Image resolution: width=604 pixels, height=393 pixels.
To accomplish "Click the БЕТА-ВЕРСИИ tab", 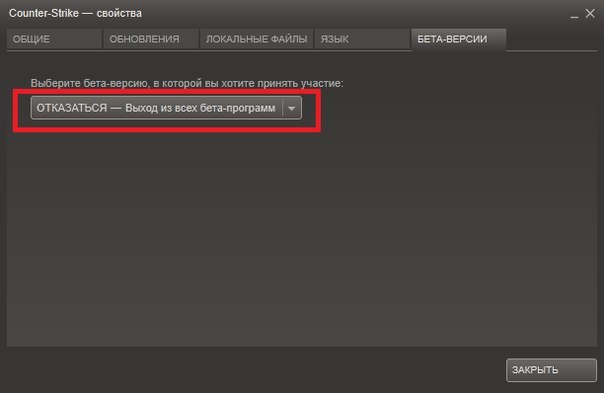I will coord(458,39).
